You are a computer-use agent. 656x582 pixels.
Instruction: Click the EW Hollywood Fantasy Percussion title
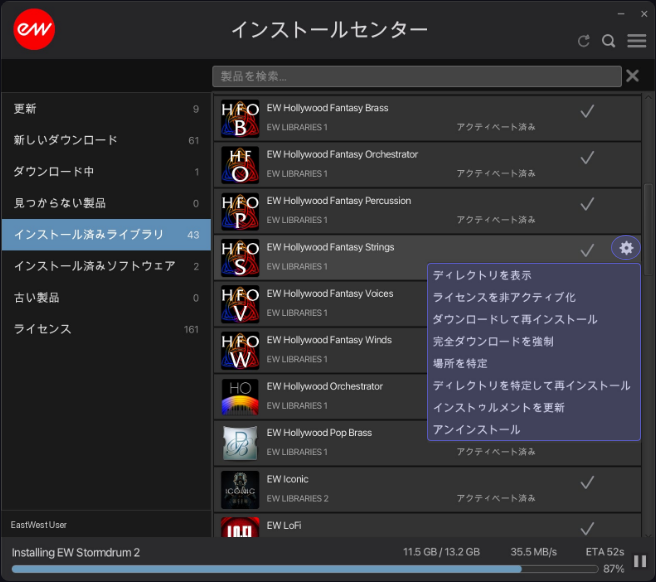339,201
